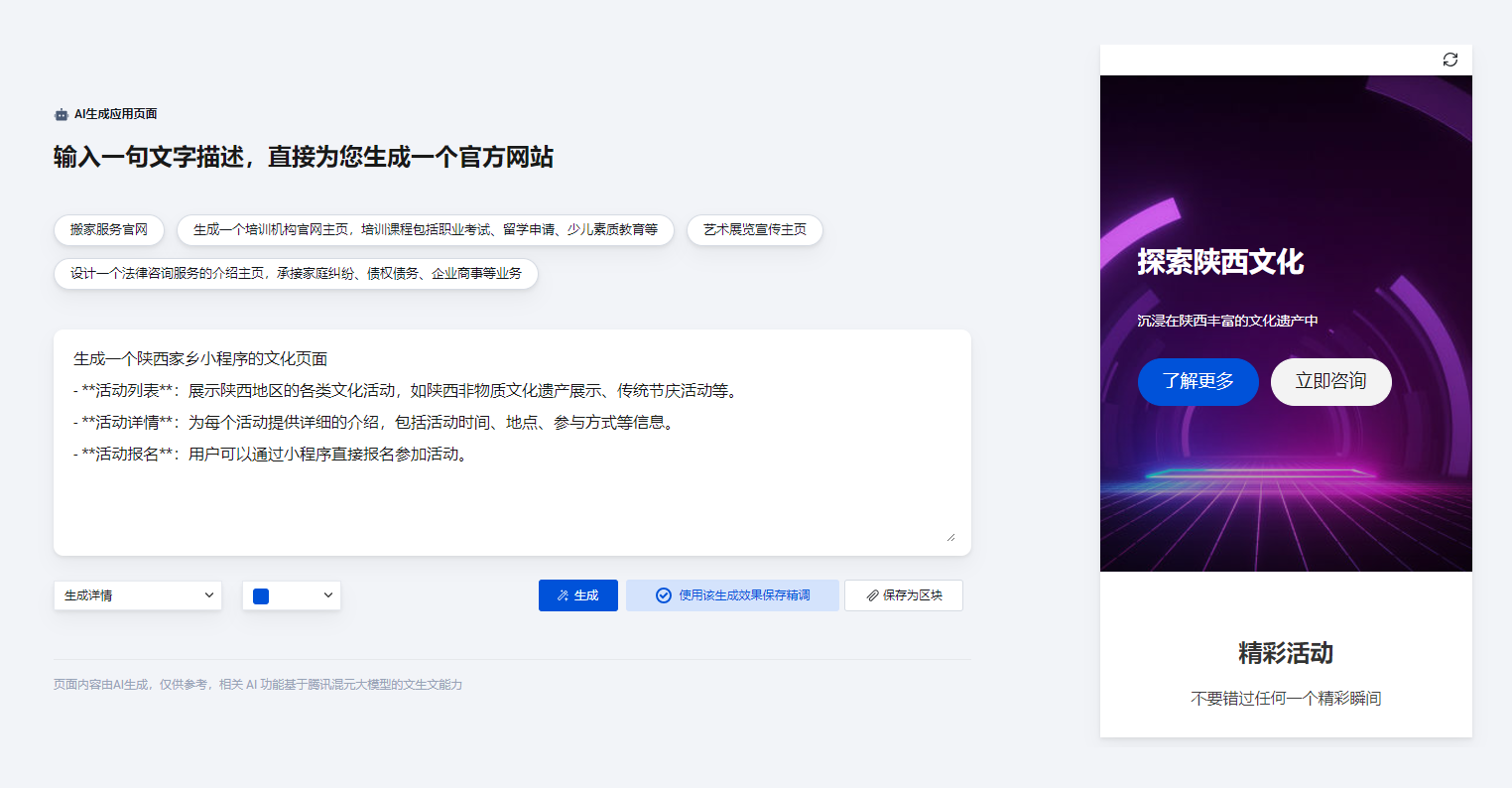The height and width of the screenshot is (788, 1512).
Task: Click the textarea resize handle corner
Action: pyautogui.click(x=950, y=536)
